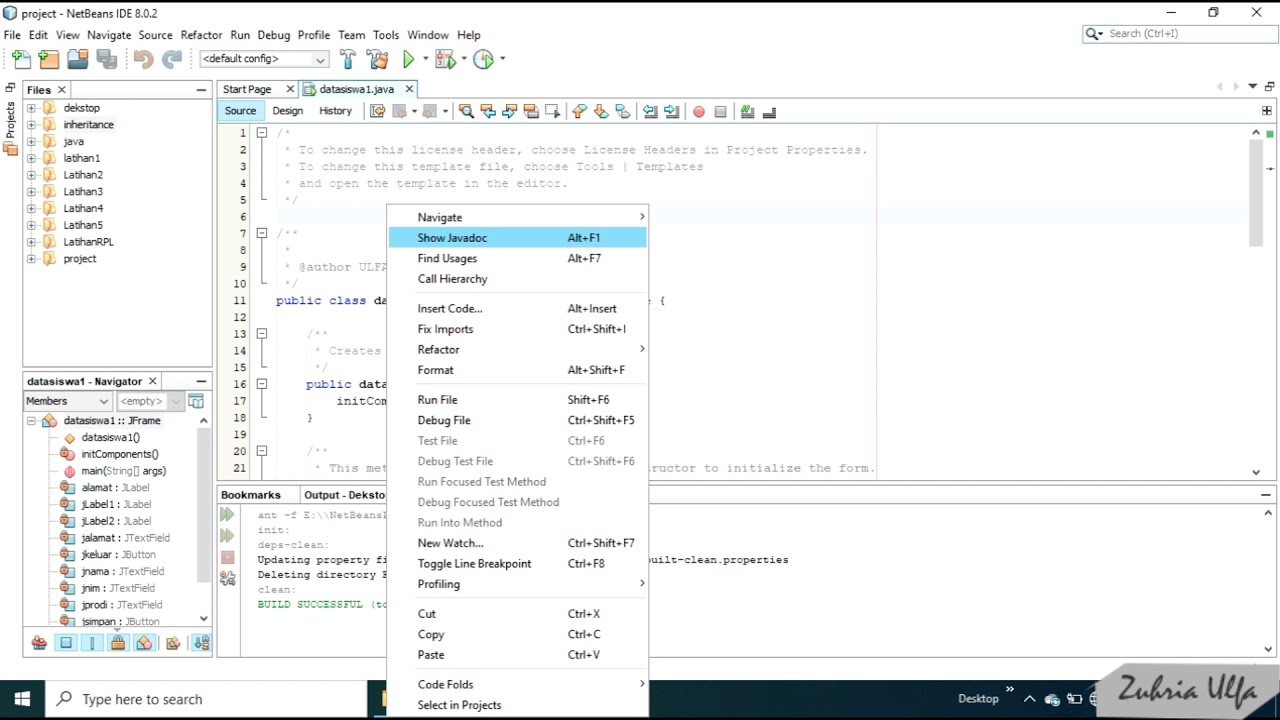Select main(String[] args) in Navigator
The image size is (1280, 720).
point(124,471)
